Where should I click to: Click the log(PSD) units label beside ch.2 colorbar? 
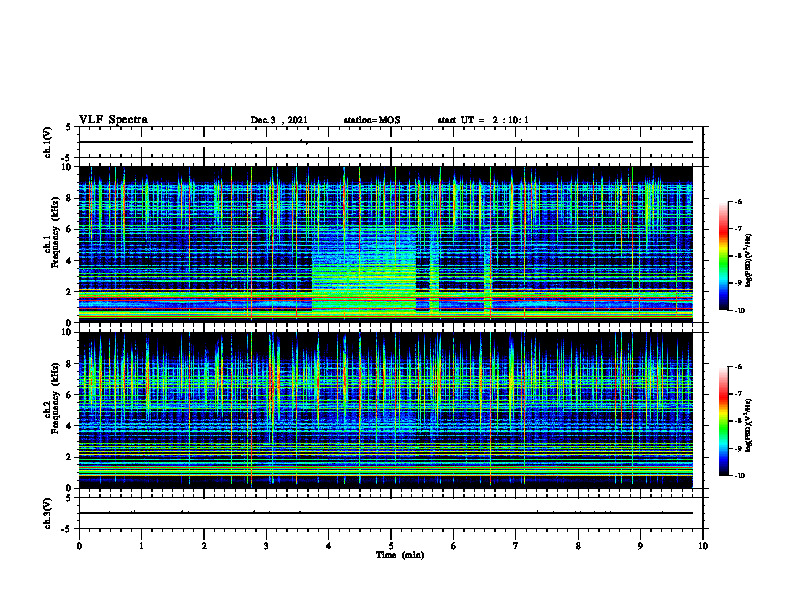(x=749, y=425)
